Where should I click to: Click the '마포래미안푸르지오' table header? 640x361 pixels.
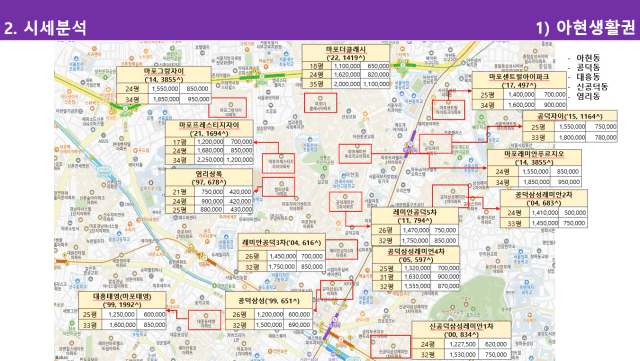pyautogui.click(x=534, y=158)
